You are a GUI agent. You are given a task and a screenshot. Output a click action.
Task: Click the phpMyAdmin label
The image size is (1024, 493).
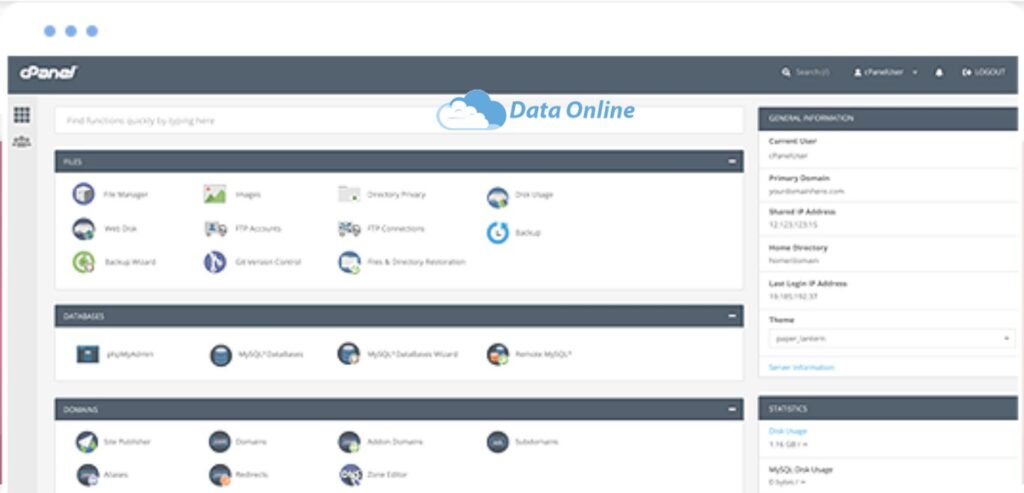(130, 354)
